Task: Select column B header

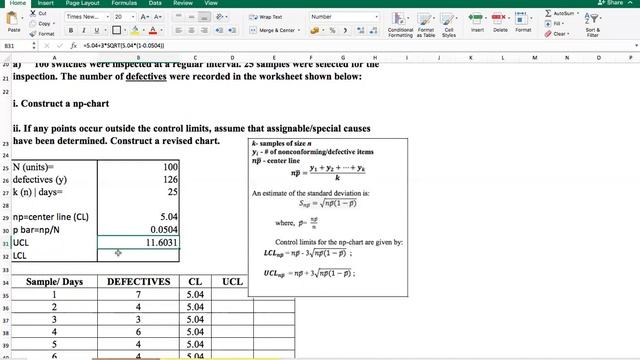Action: [138, 58]
